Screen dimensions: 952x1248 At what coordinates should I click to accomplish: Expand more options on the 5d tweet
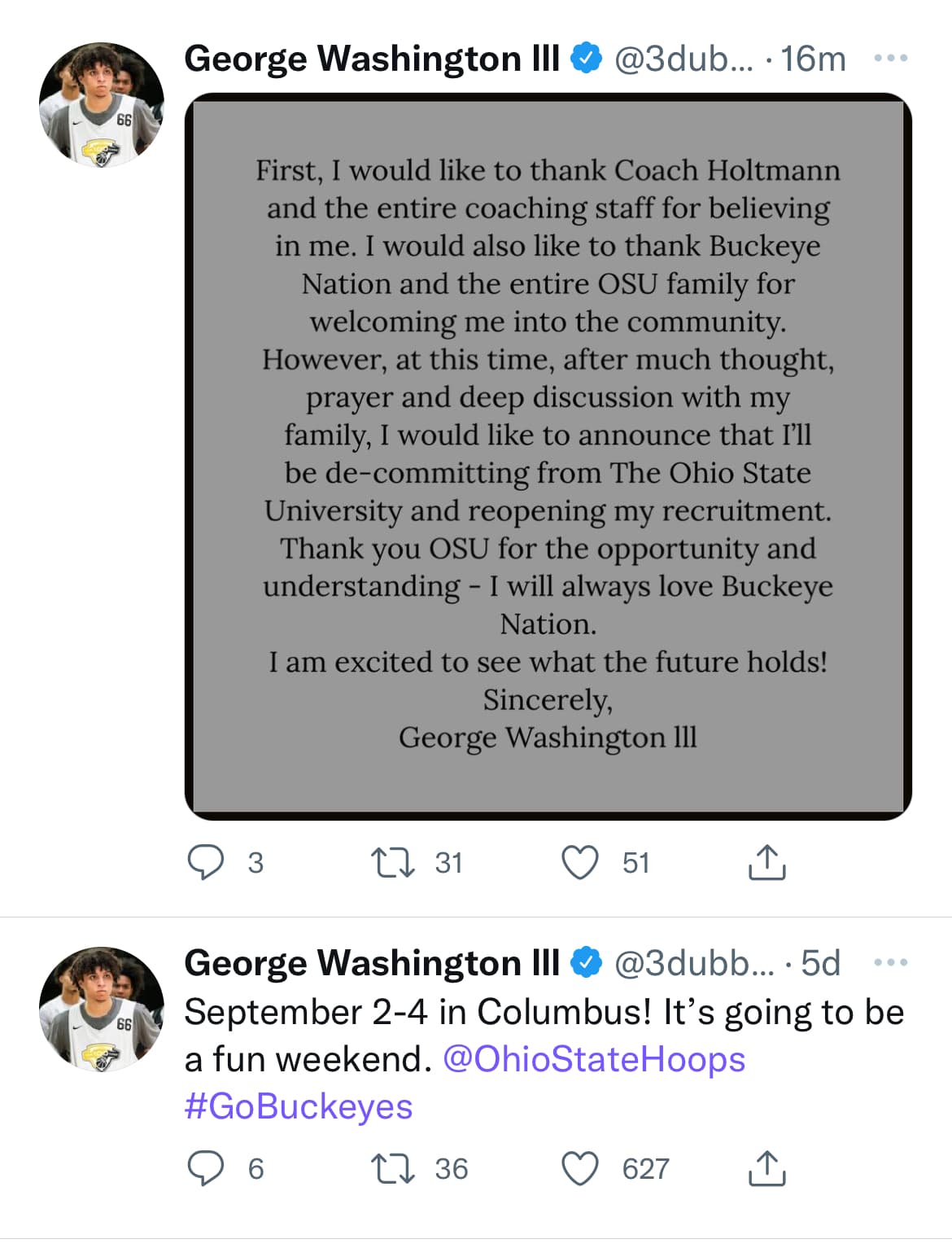890,963
